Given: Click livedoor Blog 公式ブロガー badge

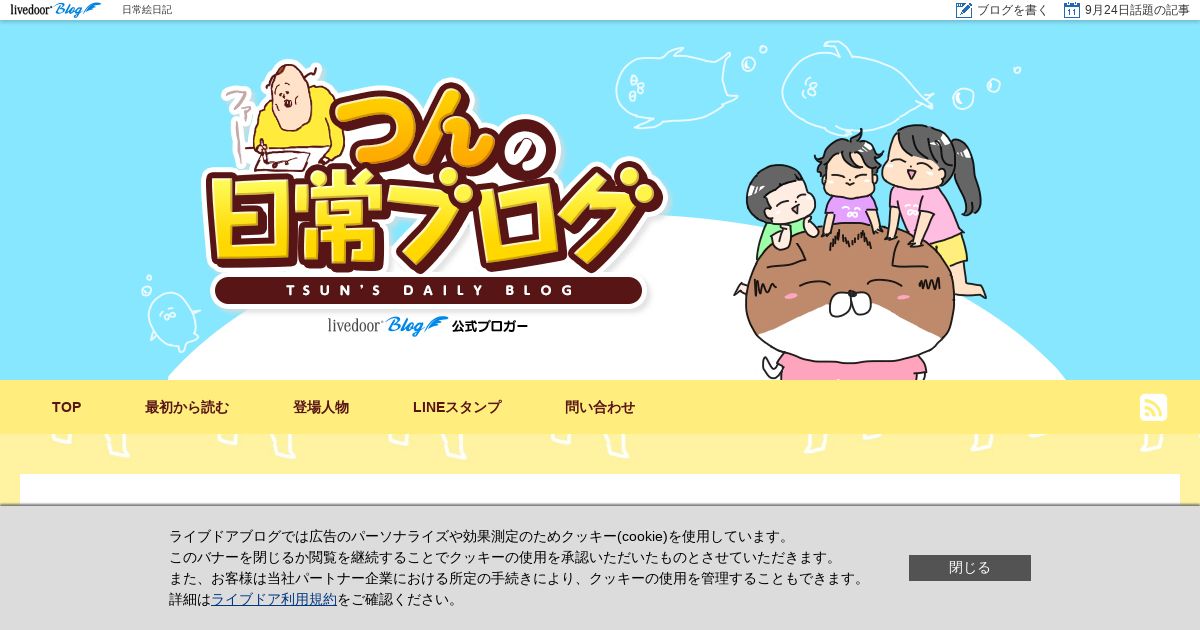Looking at the screenshot, I should click(428, 326).
